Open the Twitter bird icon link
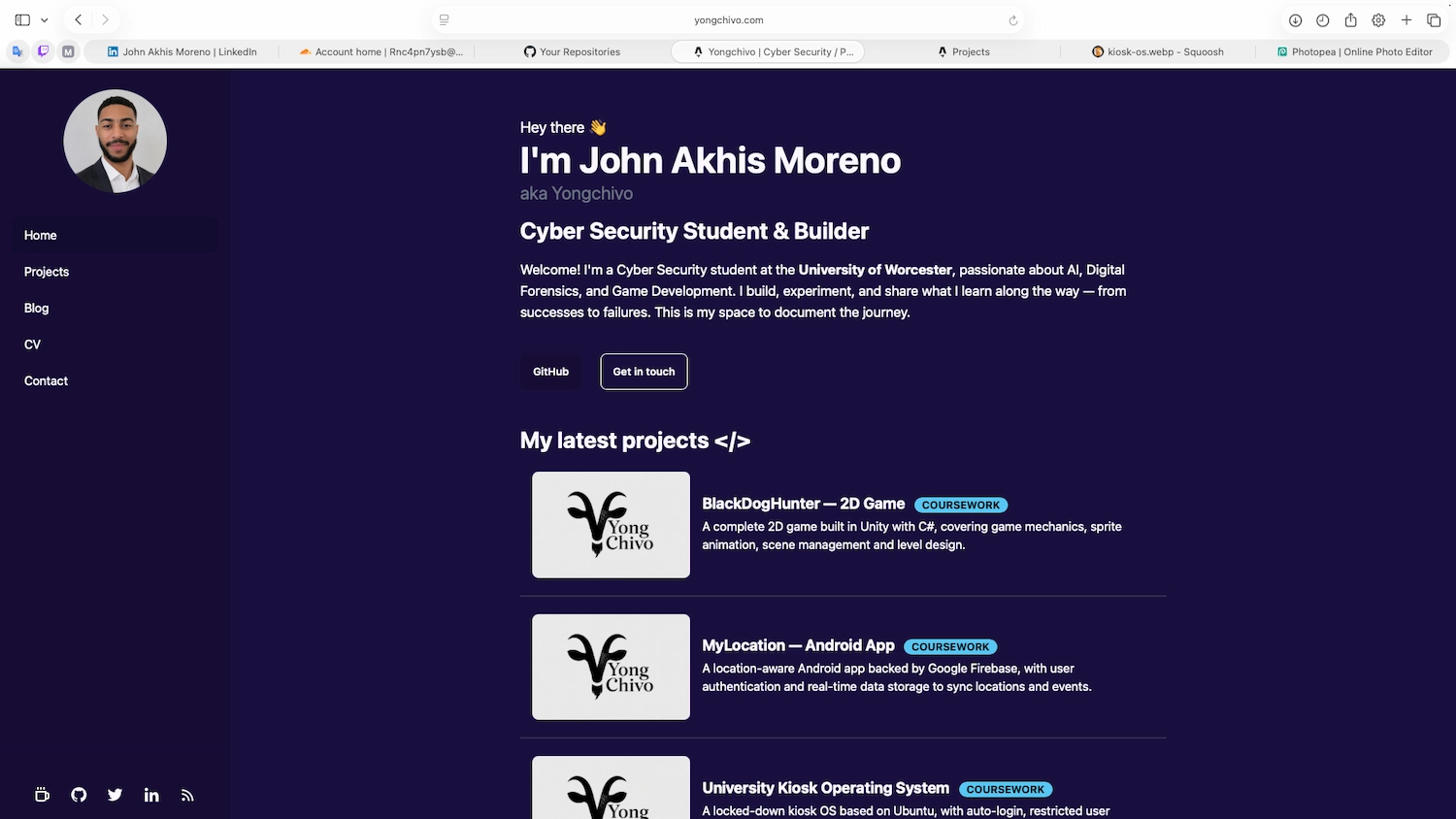1456x819 pixels. click(115, 795)
